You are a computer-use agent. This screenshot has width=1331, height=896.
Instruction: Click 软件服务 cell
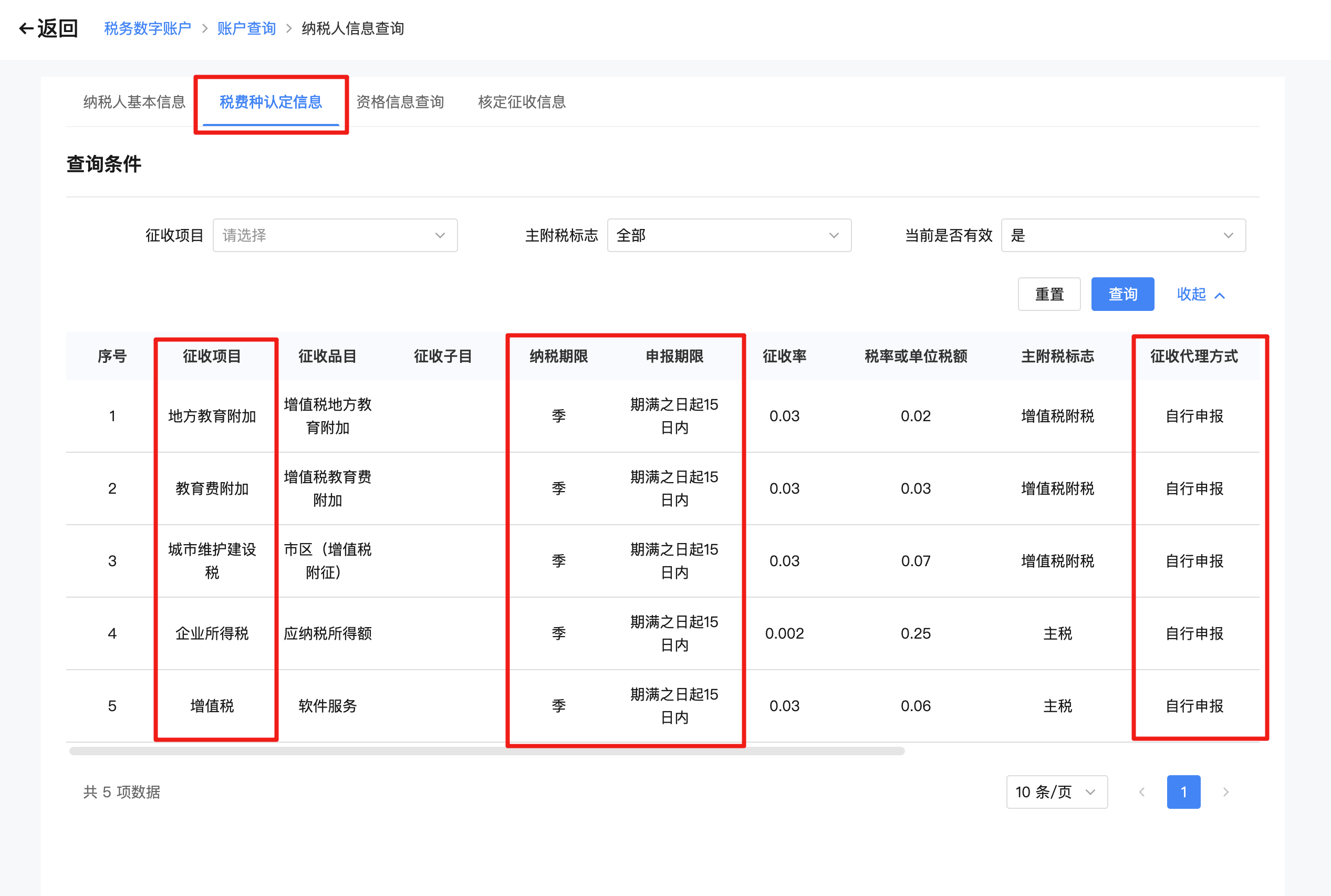coord(327,706)
